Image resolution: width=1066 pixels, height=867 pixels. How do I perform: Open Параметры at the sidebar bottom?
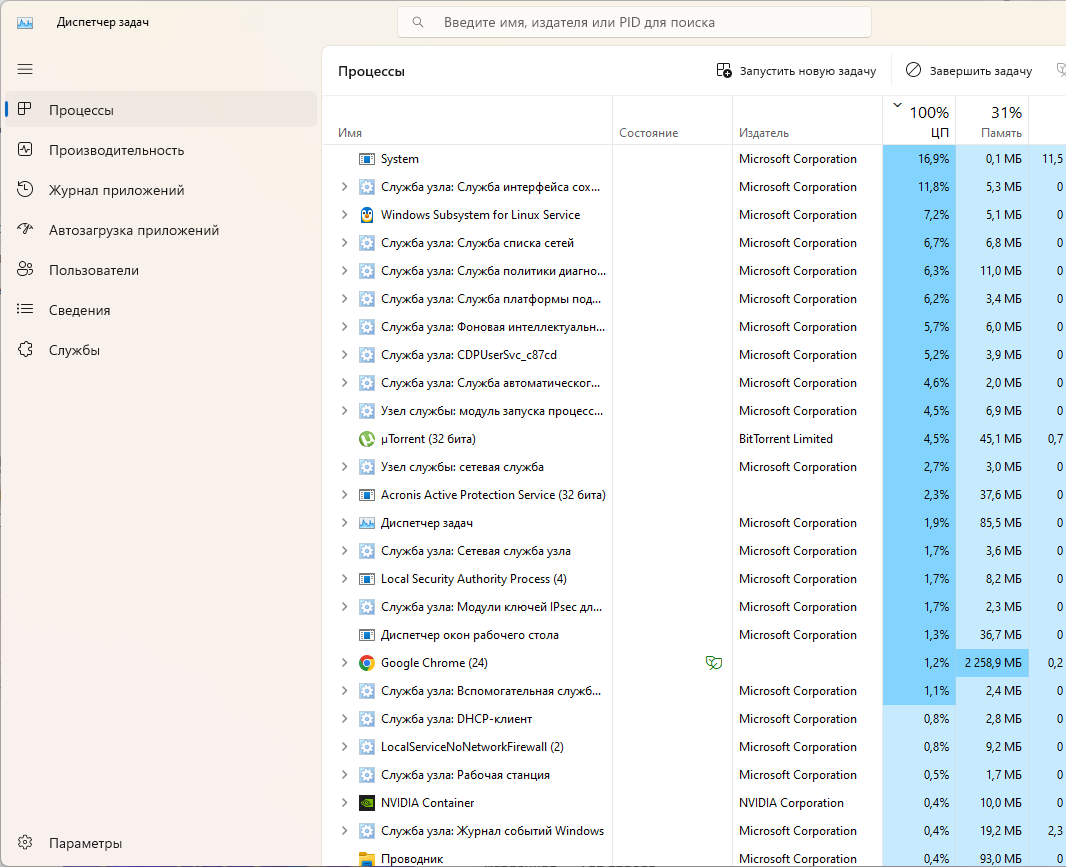[86, 843]
